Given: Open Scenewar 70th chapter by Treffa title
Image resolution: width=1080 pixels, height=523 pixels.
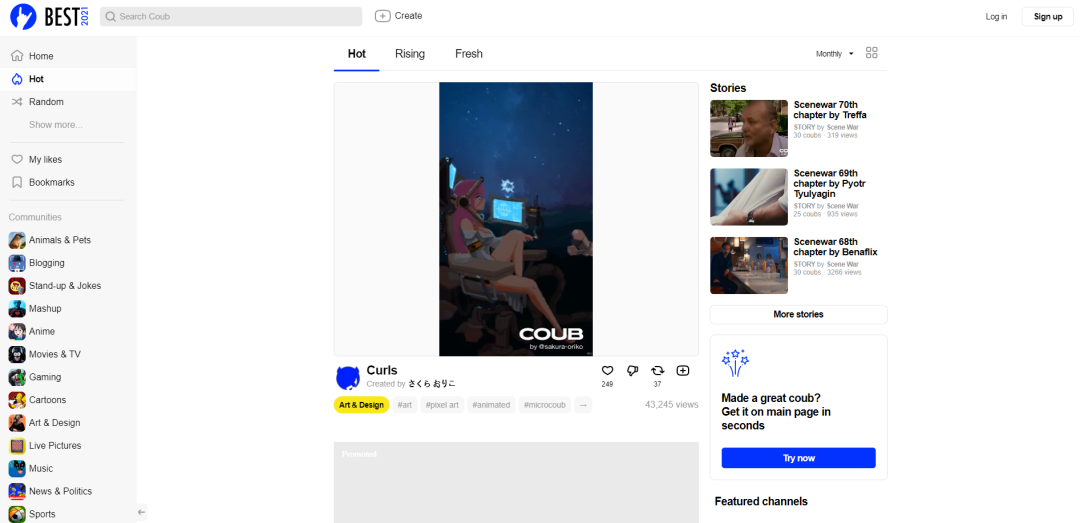Looking at the screenshot, I should [830, 110].
